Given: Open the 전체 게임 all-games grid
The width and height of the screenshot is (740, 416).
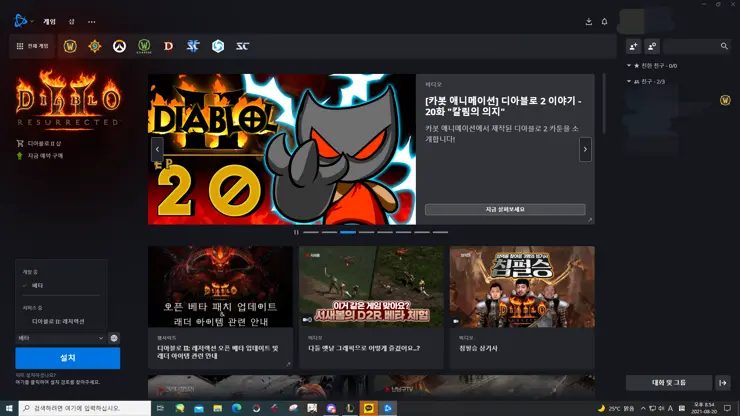Looking at the screenshot, I should coord(33,46).
